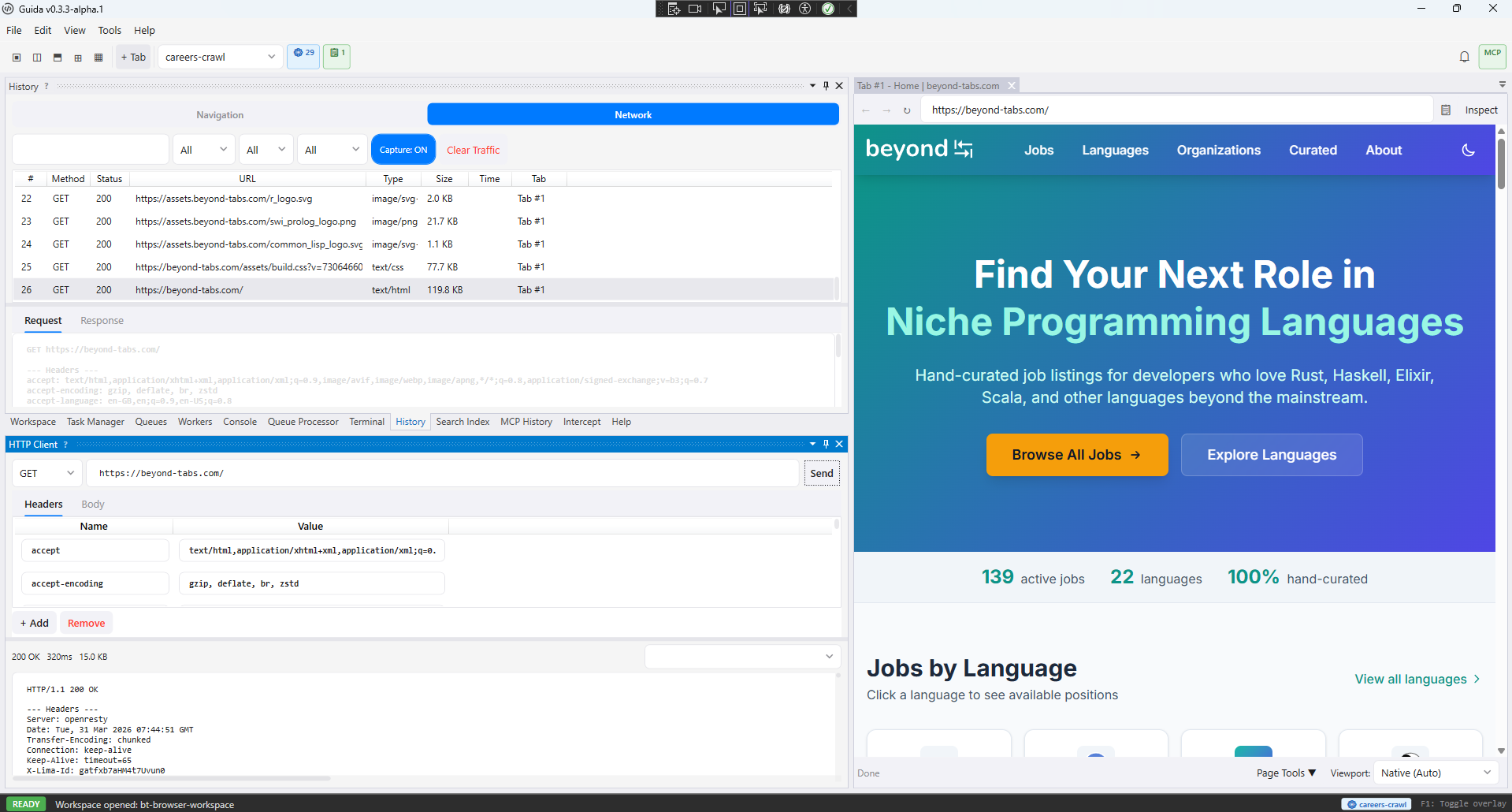Close the HTTP Client panel
This screenshot has width=1512, height=812.
pos(839,444)
